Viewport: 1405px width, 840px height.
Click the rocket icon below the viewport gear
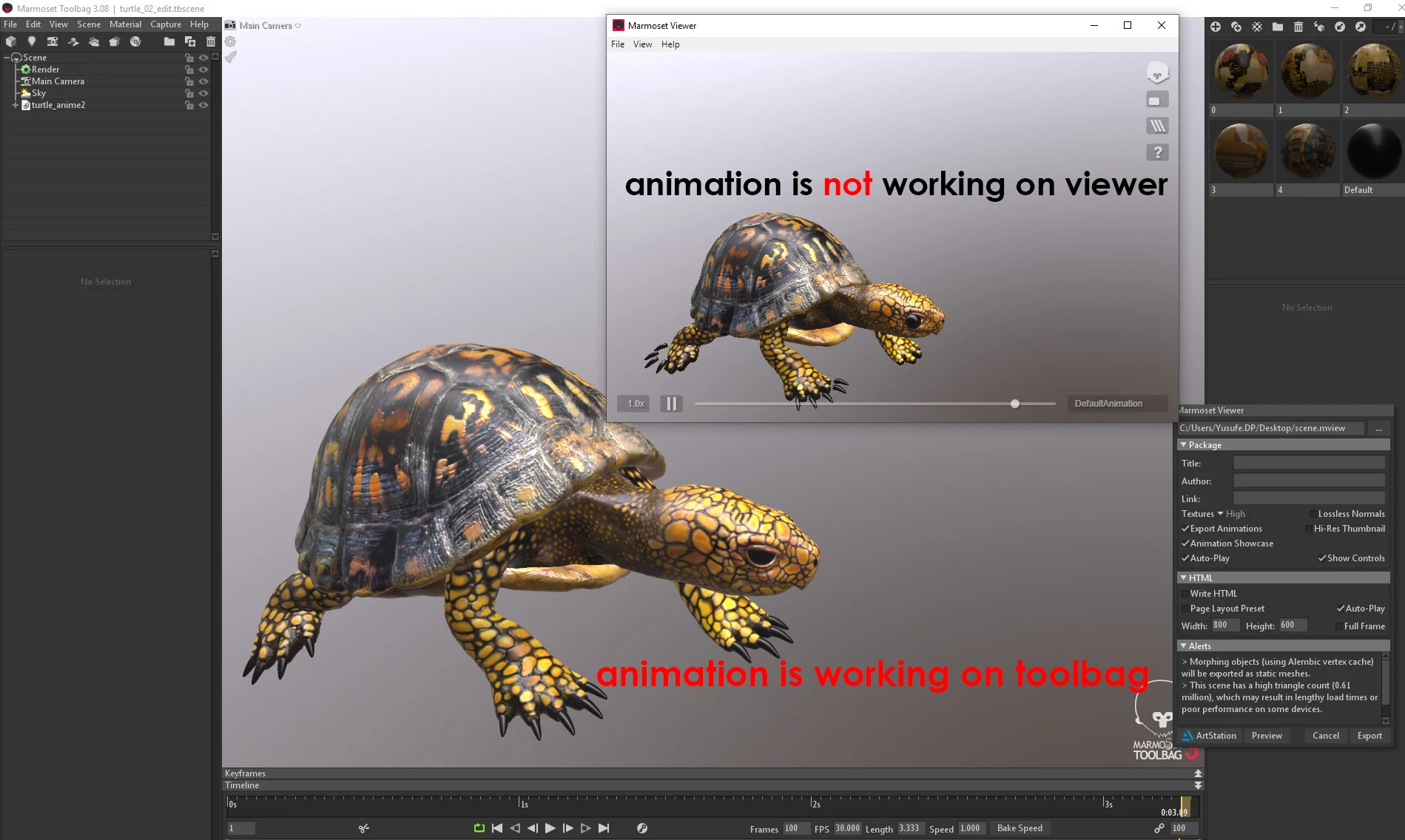(231, 57)
